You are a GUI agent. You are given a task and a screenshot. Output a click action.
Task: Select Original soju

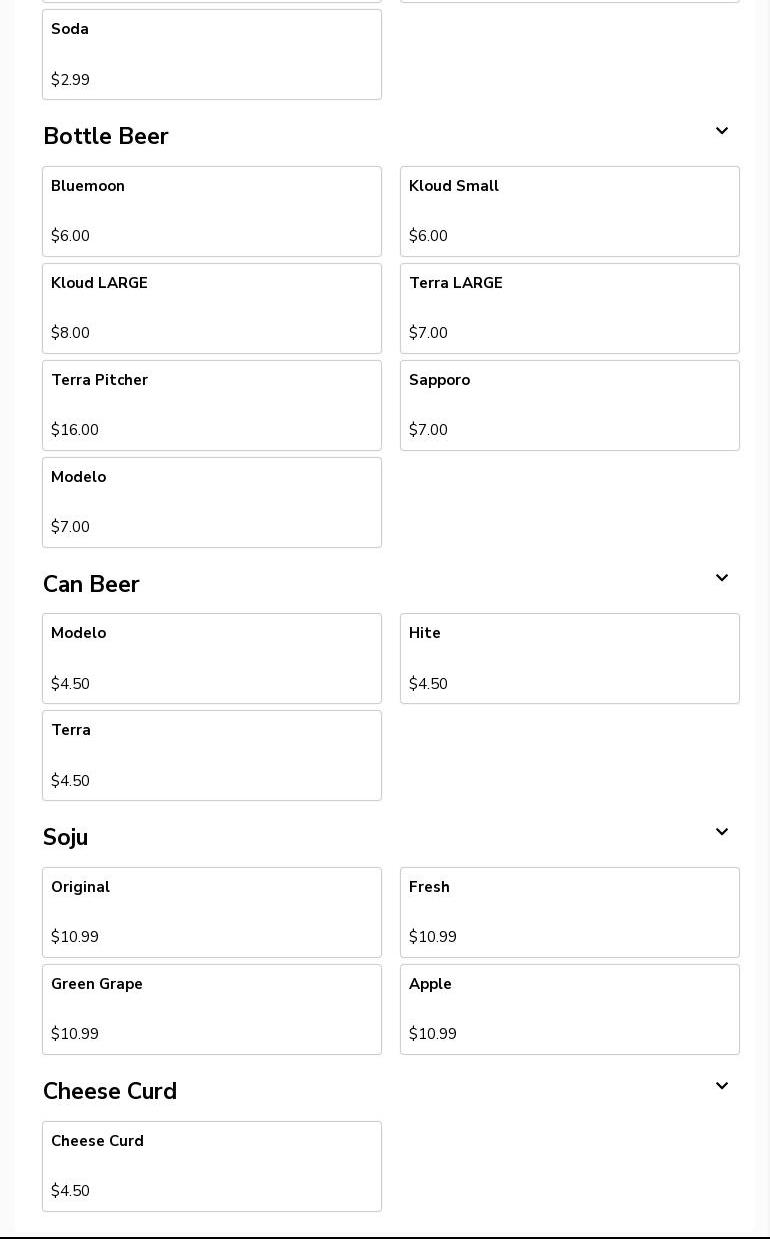pyautogui.click(x=211, y=912)
